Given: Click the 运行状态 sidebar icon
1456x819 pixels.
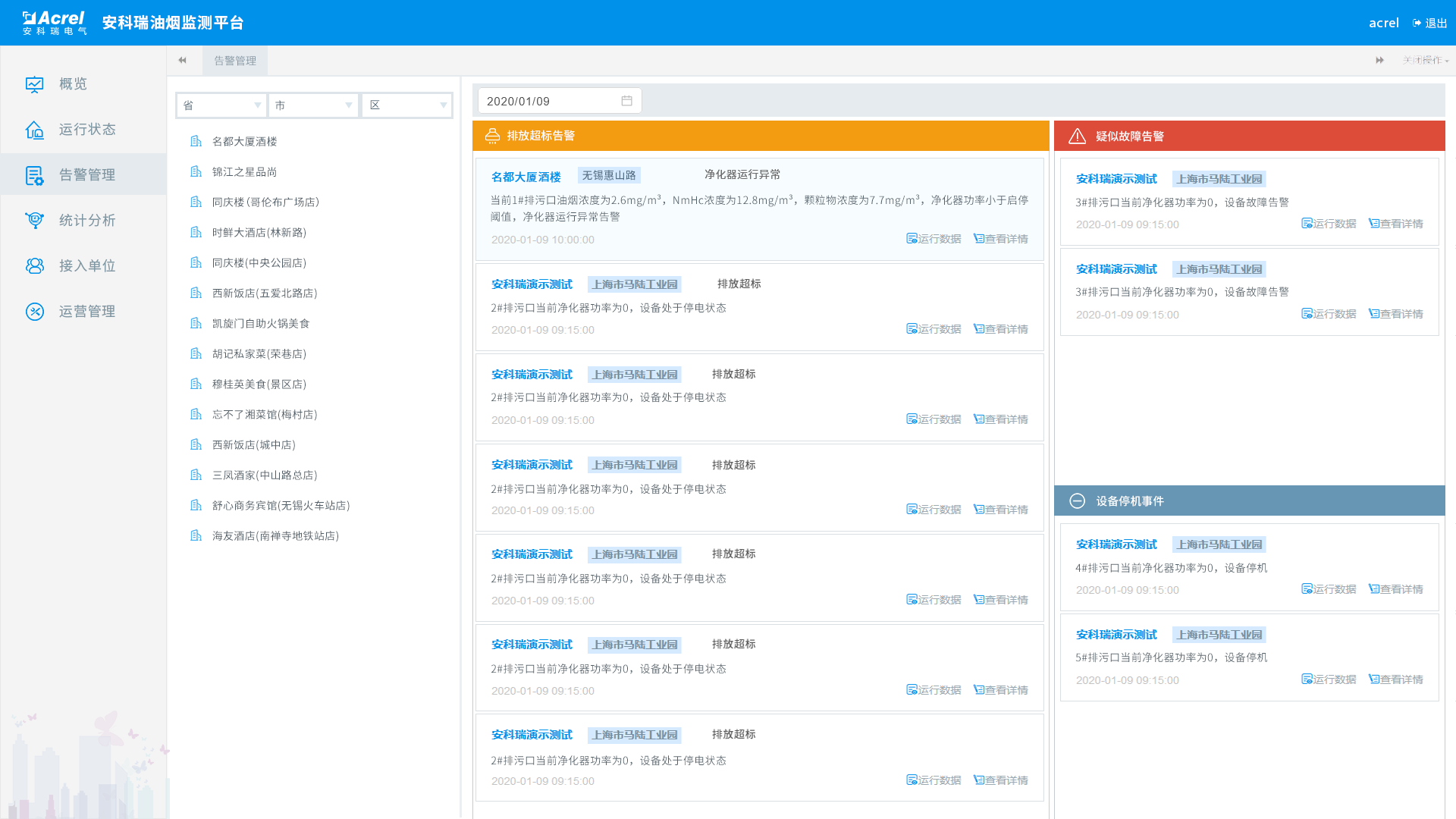Looking at the screenshot, I should pos(34,130).
